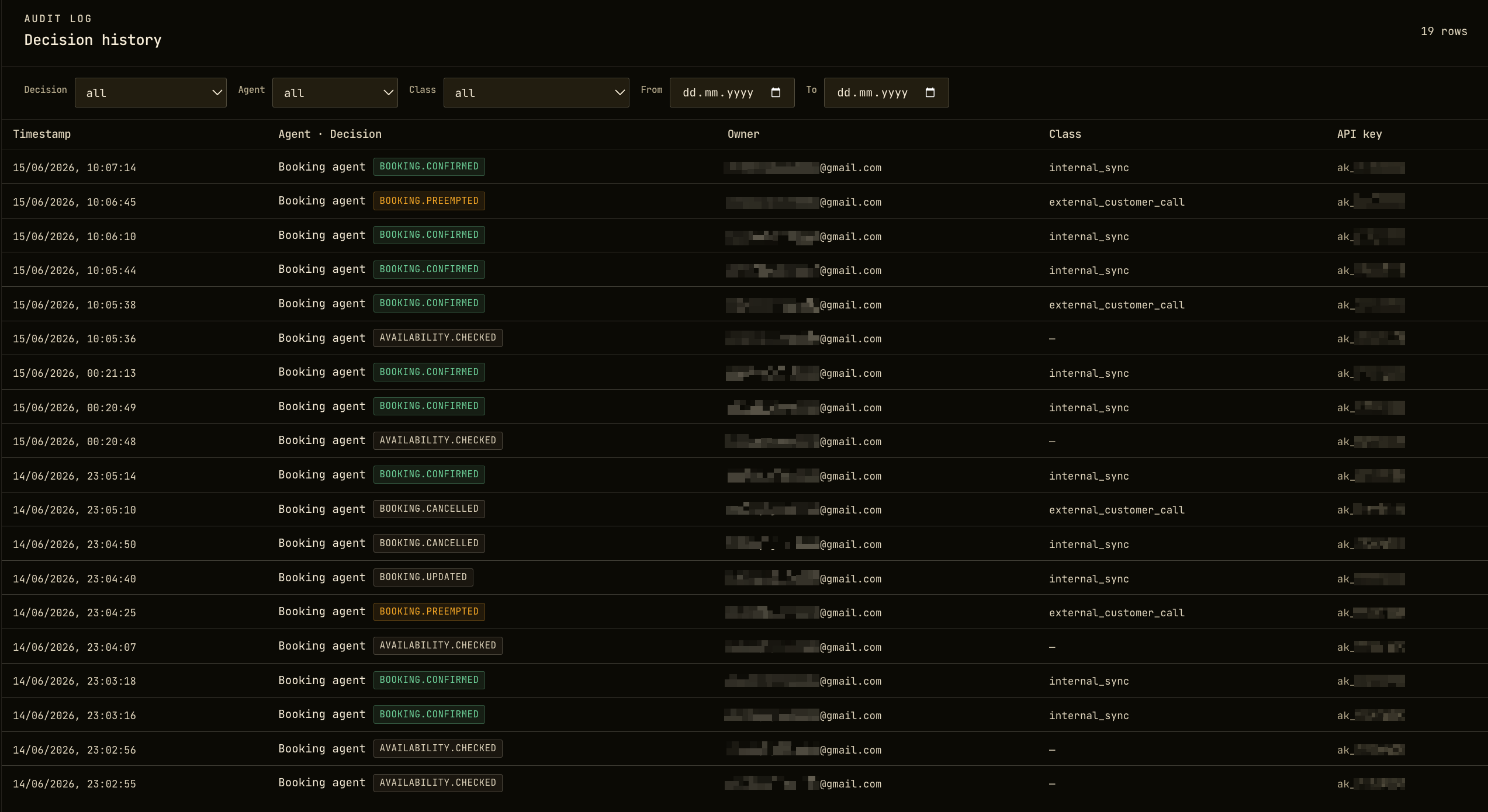The height and width of the screenshot is (812, 1488).
Task: Select the BOOKING.CANCELLED badge at 23:04:50
Action: pos(429,543)
